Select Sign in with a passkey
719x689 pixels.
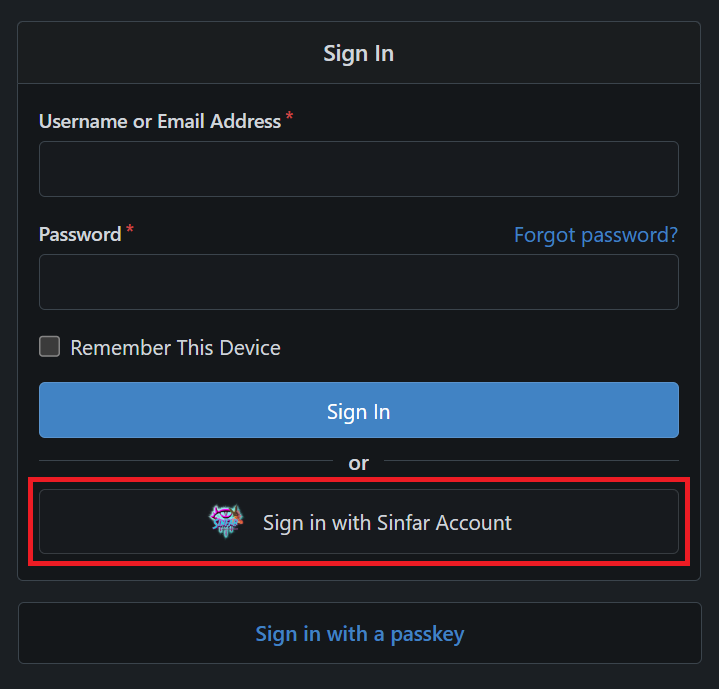360,634
